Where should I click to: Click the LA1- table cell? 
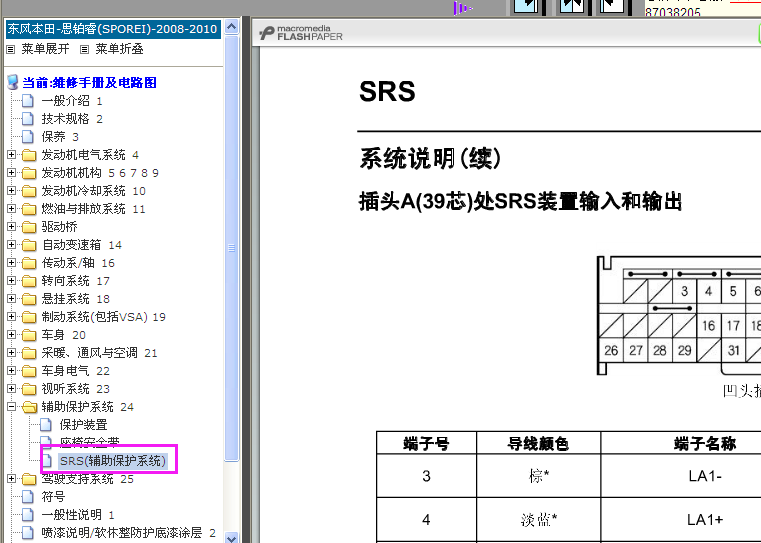[705, 476]
